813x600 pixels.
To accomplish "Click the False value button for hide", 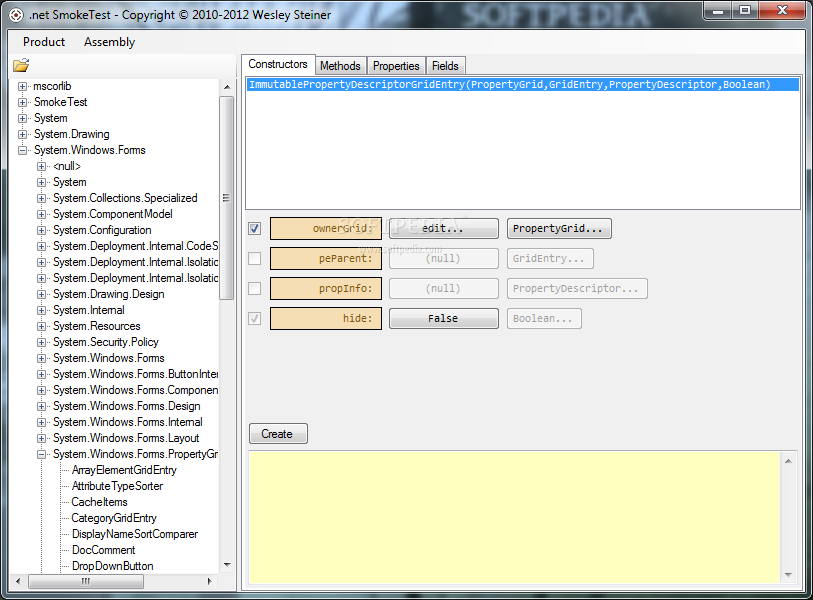I will point(444,318).
